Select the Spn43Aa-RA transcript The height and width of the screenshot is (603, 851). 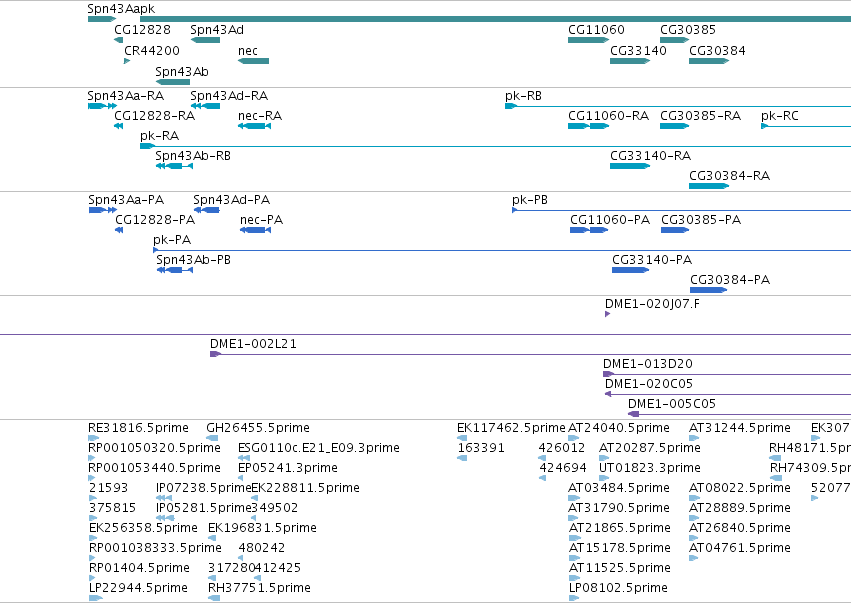[102, 106]
